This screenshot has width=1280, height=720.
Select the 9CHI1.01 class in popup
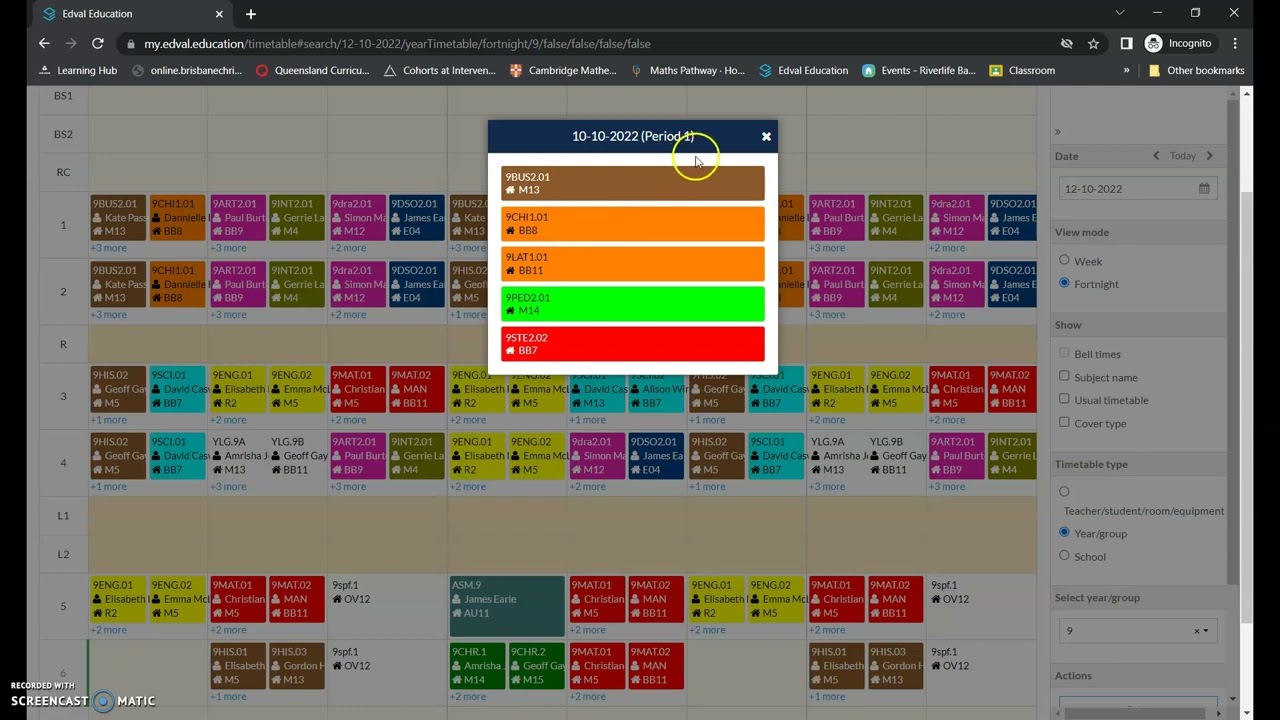tap(633, 223)
